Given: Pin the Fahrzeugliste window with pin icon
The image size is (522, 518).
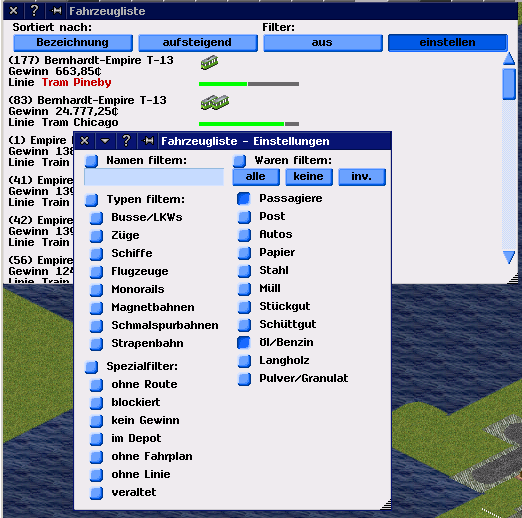Looking at the screenshot, I should click(x=56, y=11).
